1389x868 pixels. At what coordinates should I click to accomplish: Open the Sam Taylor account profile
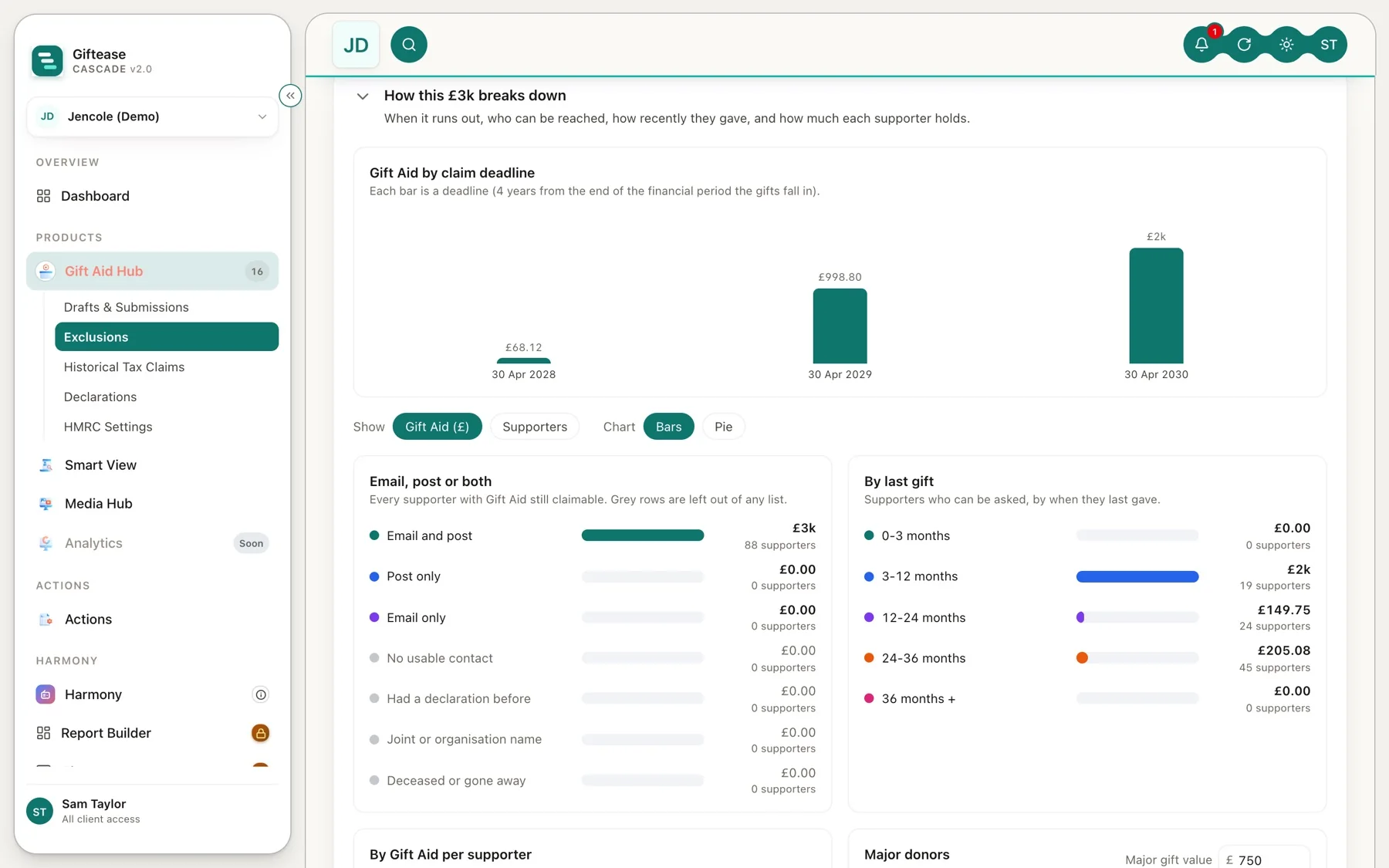pyautogui.click(x=153, y=811)
